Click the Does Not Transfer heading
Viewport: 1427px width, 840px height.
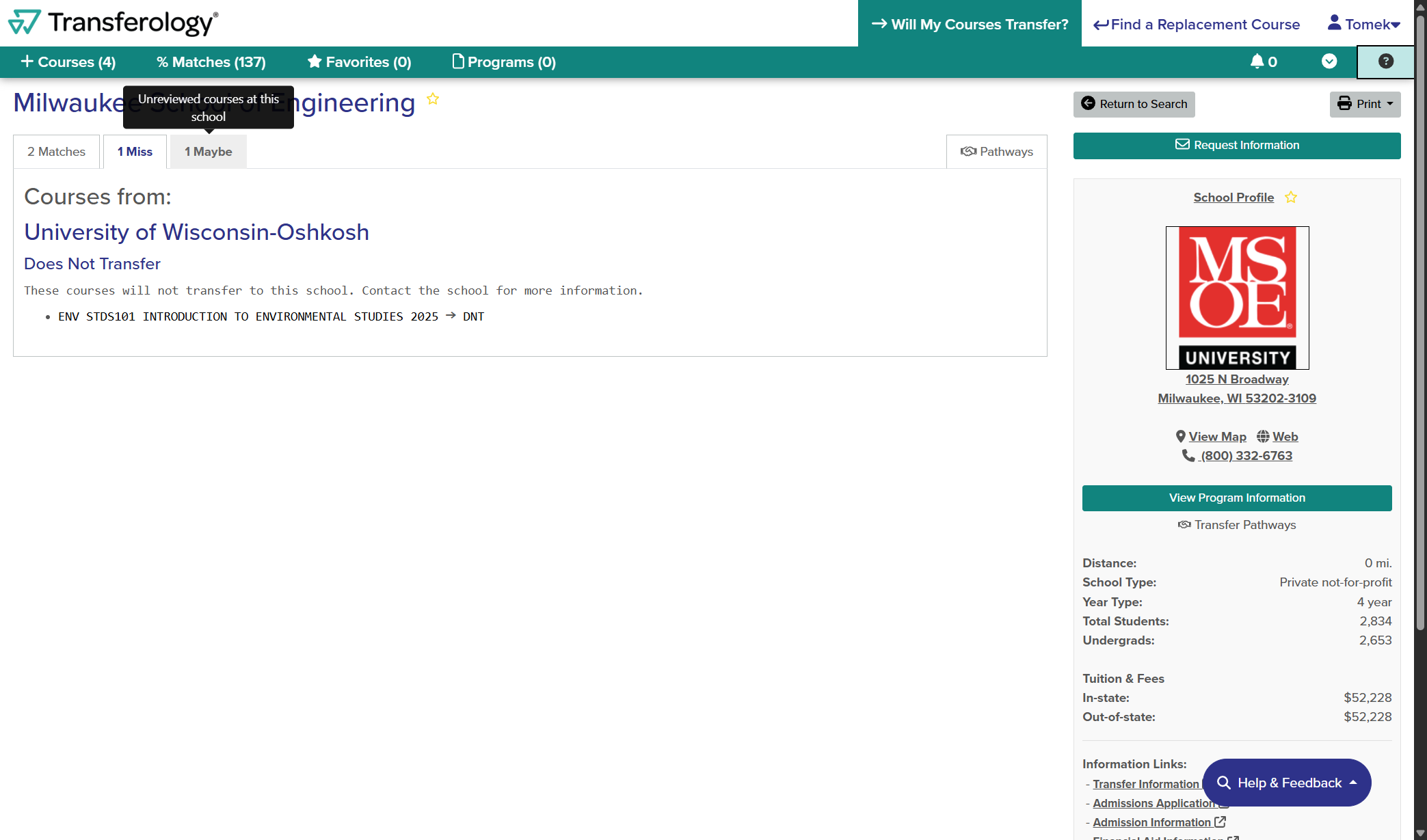pos(92,264)
